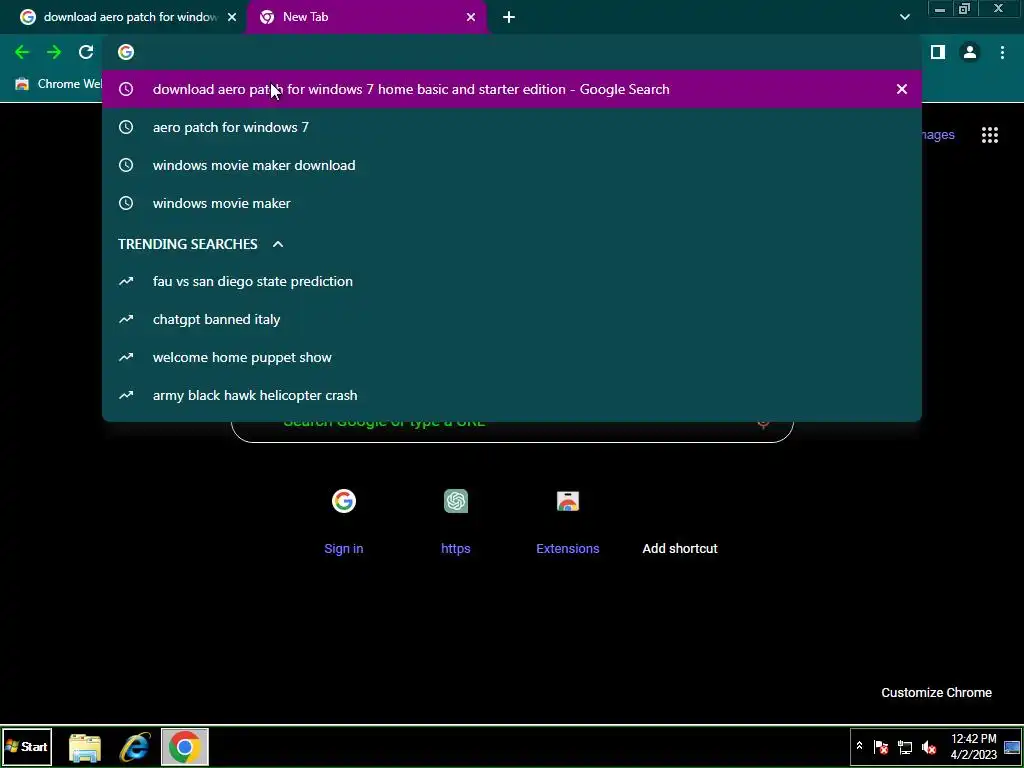Pick the 'windows movie maker' history suggestion
The width and height of the screenshot is (1024, 768).
point(511,203)
